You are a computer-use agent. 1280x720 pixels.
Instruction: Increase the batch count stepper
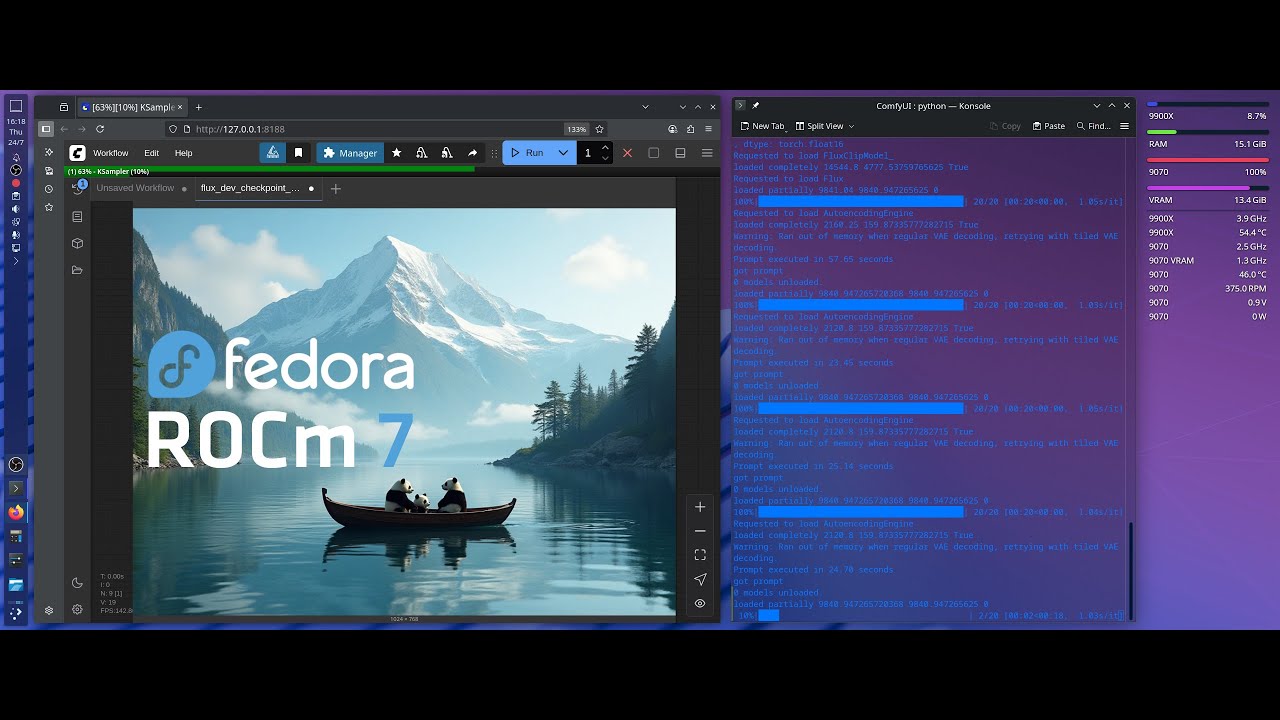(x=605, y=148)
